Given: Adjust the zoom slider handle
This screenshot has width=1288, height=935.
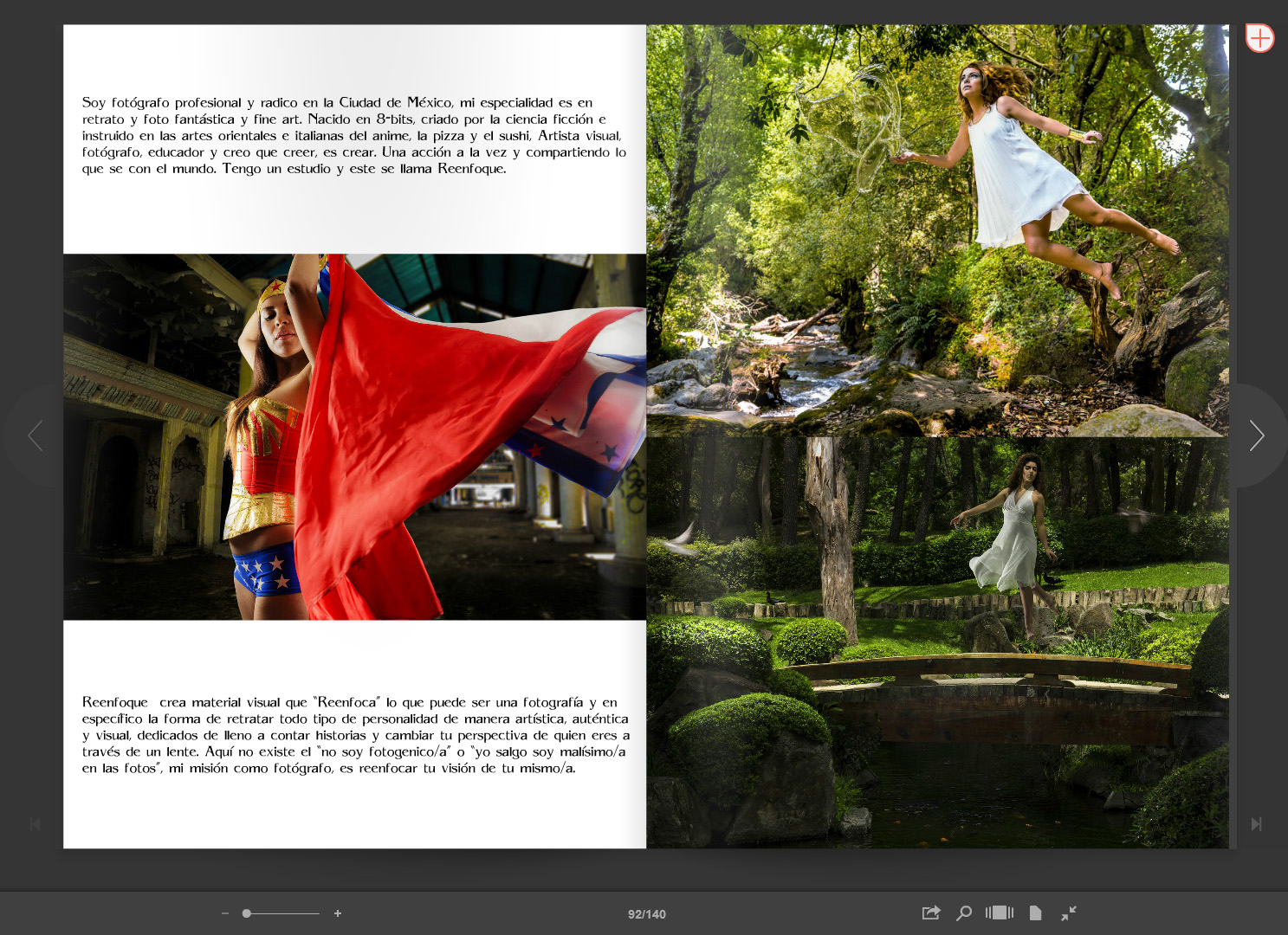Looking at the screenshot, I should click(247, 913).
